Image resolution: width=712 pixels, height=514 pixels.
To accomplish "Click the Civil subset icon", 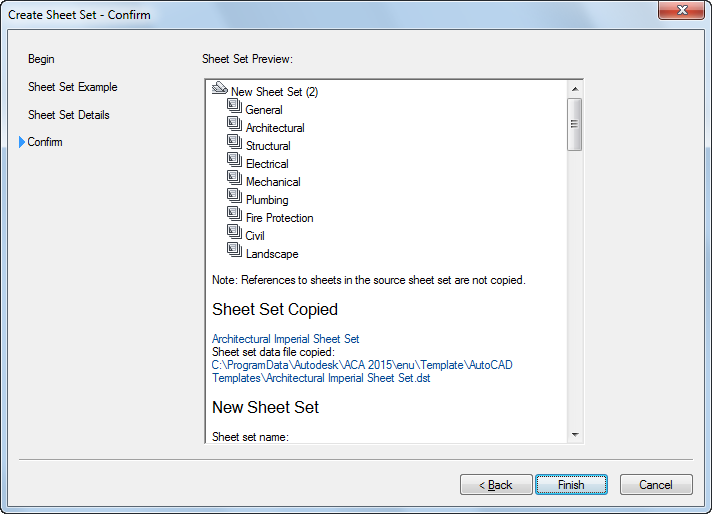I will [235, 234].
